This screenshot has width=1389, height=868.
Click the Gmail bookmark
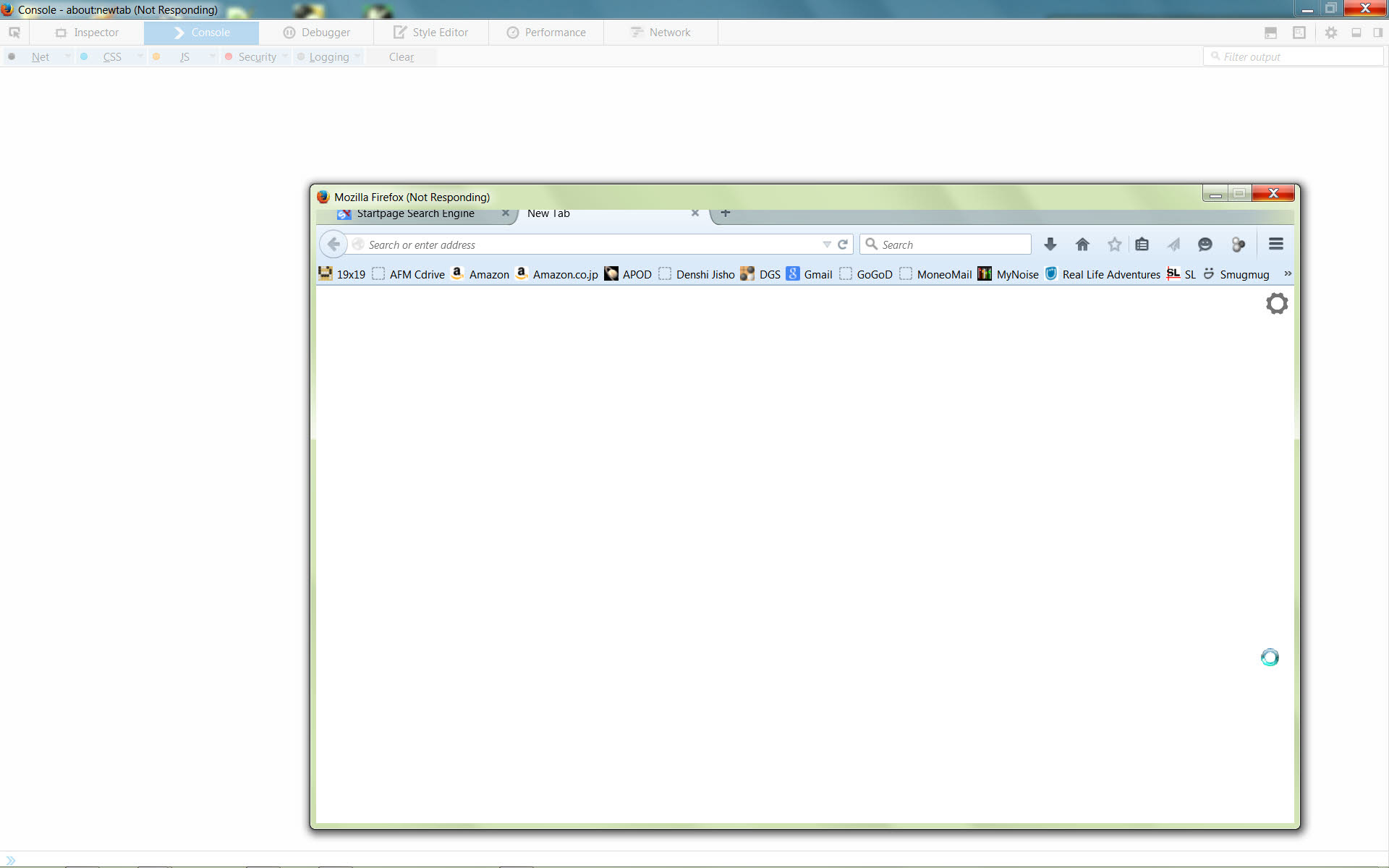[x=810, y=274]
